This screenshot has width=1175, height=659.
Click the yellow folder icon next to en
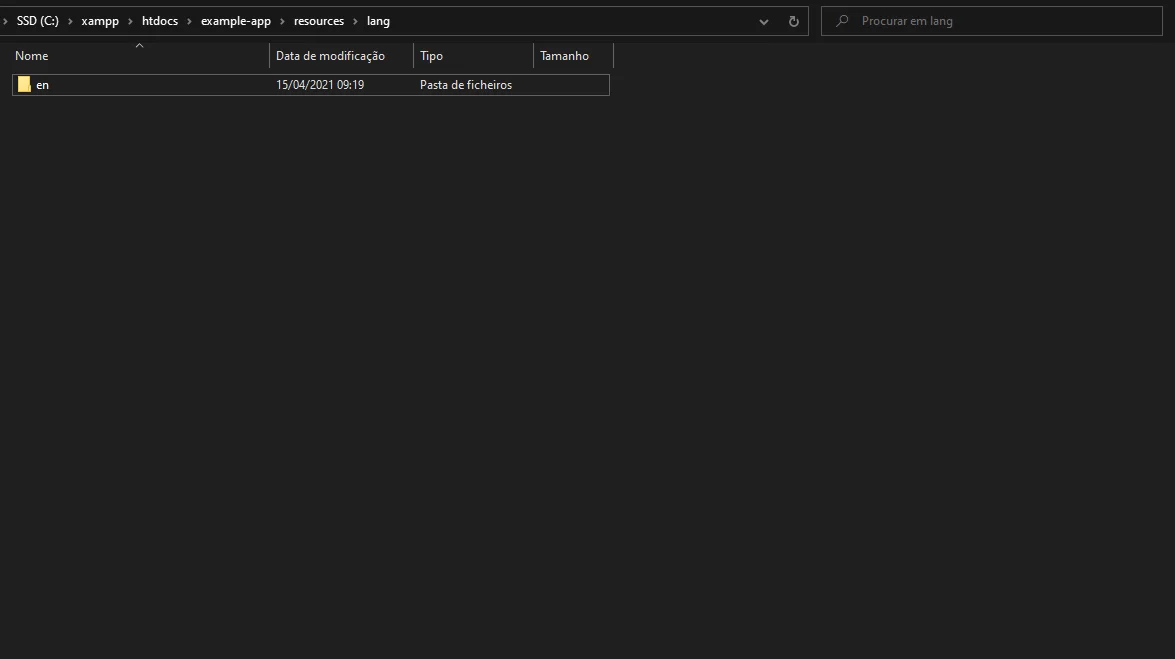click(24, 85)
